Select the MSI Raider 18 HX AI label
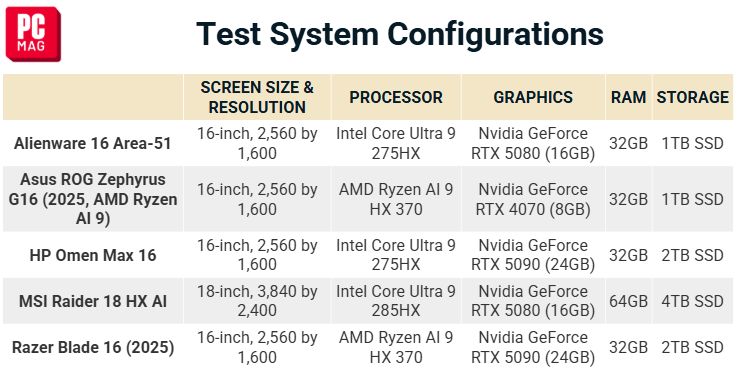Screen dimensions: 744x382 coord(93,301)
